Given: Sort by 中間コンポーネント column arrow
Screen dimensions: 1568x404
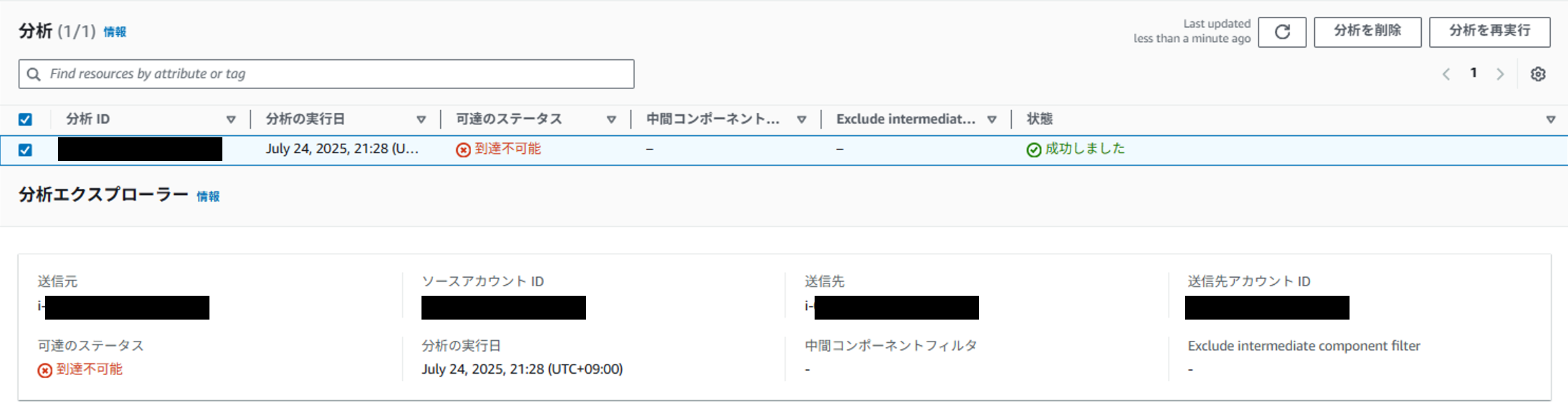Looking at the screenshot, I should coord(802,119).
